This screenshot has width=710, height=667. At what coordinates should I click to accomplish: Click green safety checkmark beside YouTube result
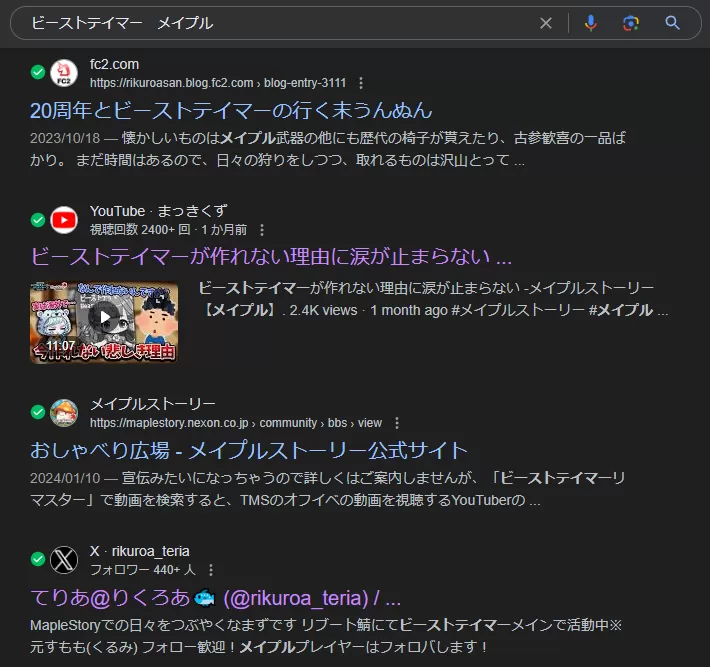click(38, 220)
